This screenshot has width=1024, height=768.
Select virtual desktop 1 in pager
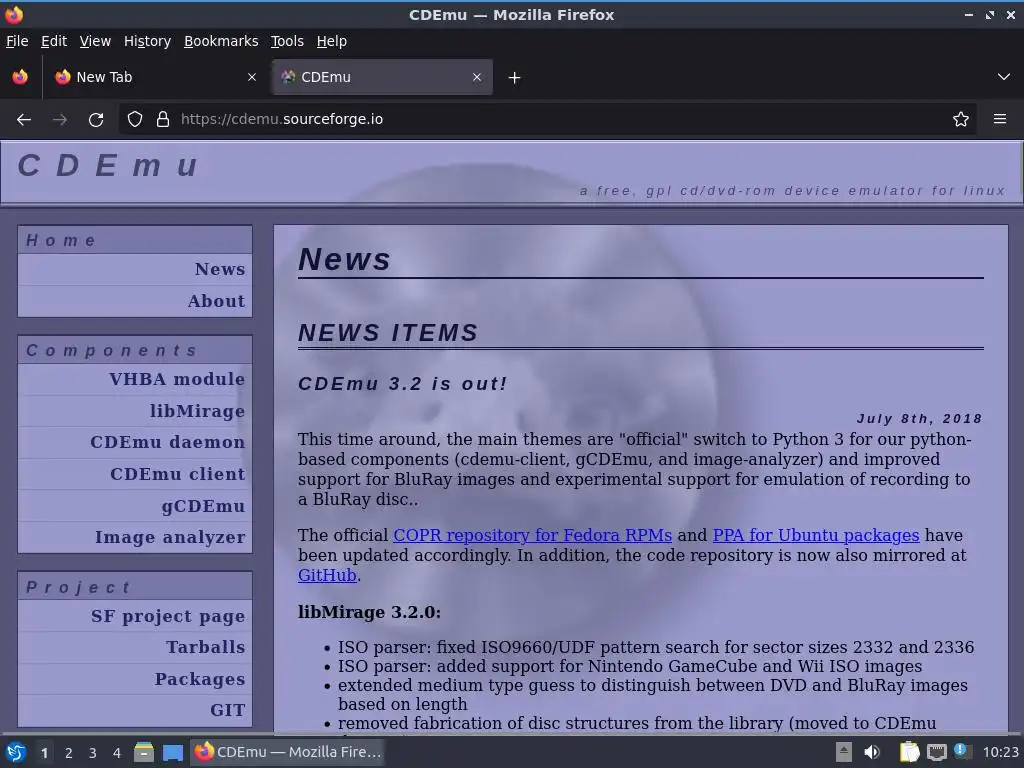(x=44, y=753)
